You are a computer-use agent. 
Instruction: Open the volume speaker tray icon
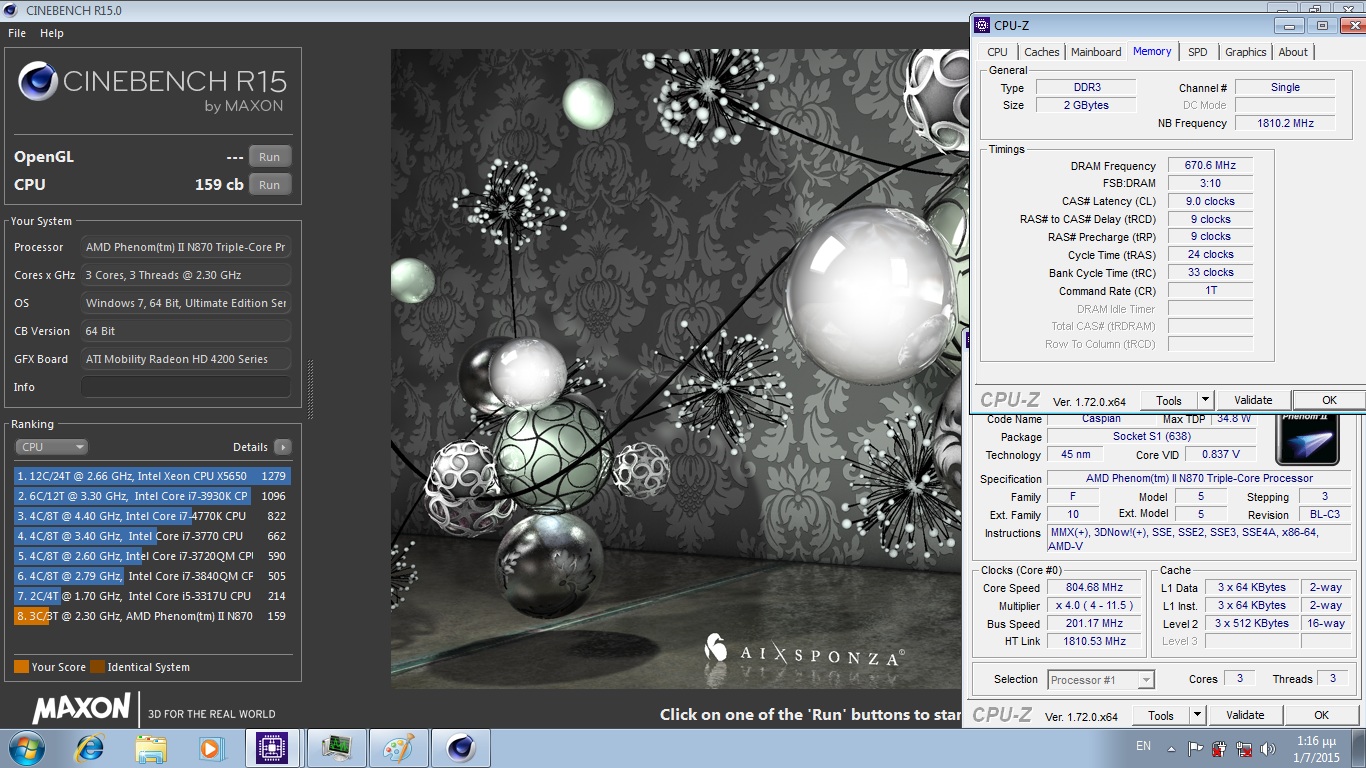[1268, 748]
